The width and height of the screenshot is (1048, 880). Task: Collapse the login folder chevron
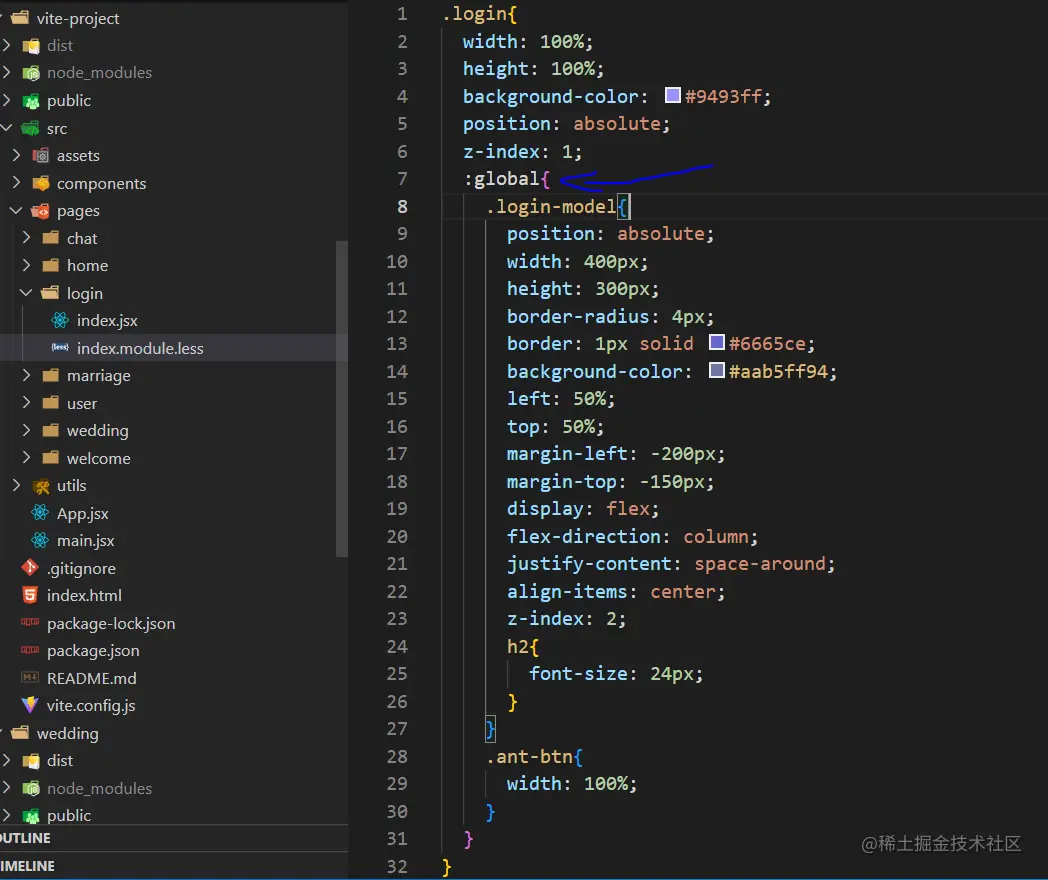(x=26, y=292)
